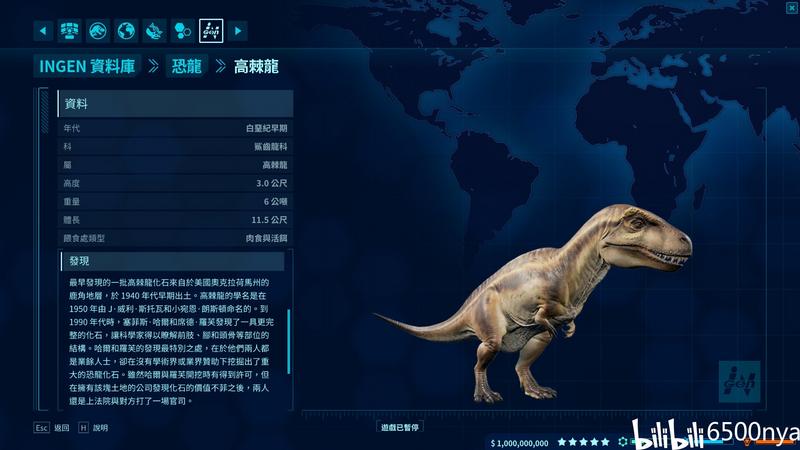This screenshot has width=800, height=450.
Task: Select the 發現 section header
Action: 172,261
